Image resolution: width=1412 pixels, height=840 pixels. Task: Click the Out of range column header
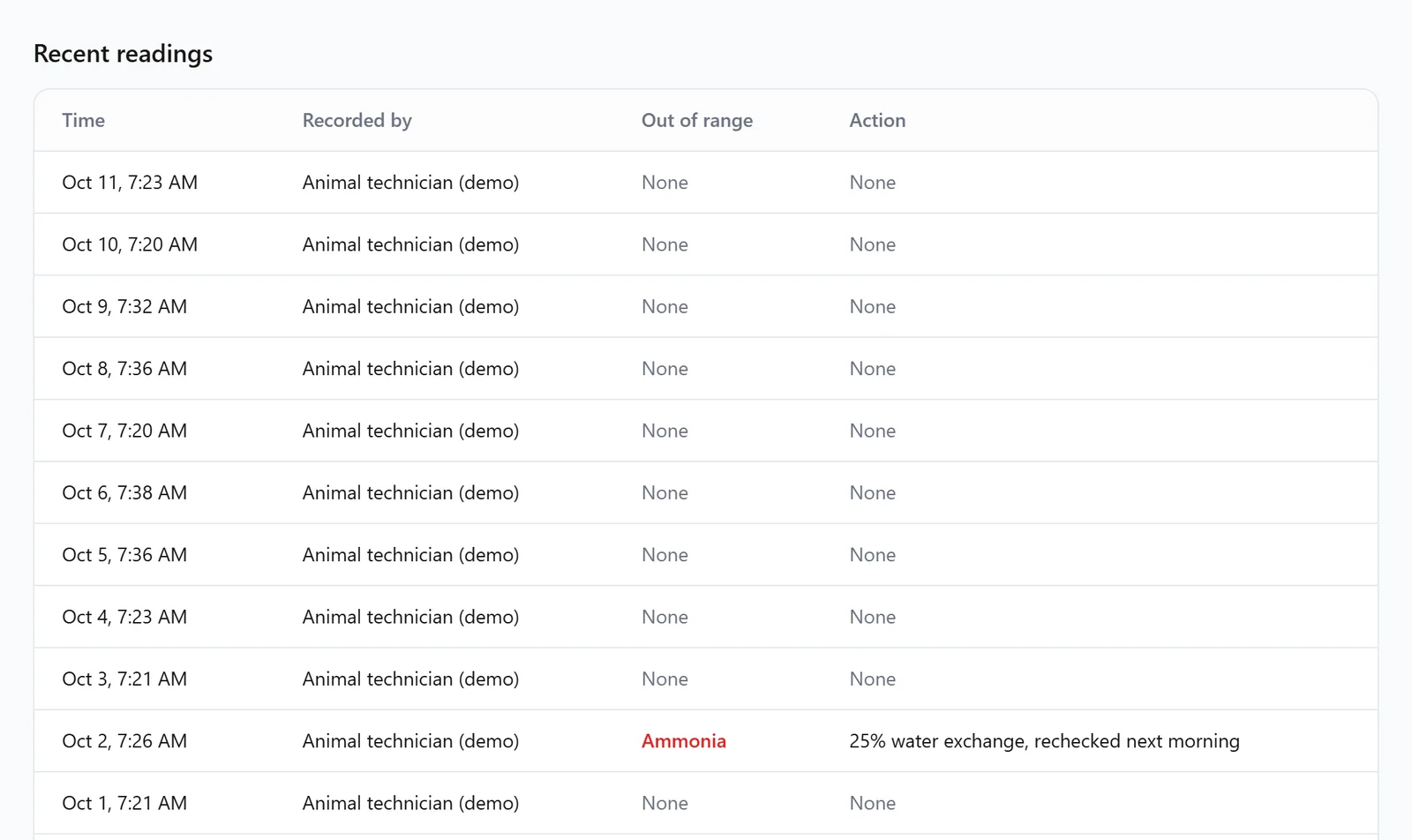(697, 121)
